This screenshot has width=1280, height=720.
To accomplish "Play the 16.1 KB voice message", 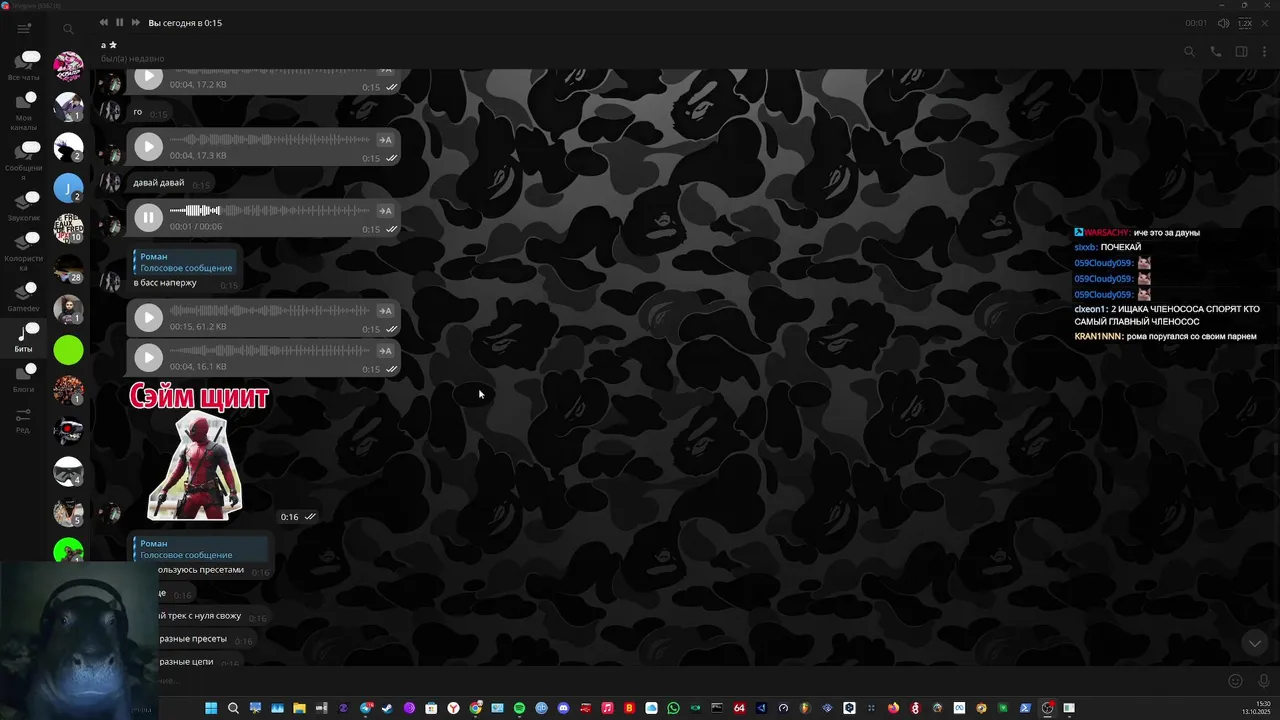I will point(148,357).
